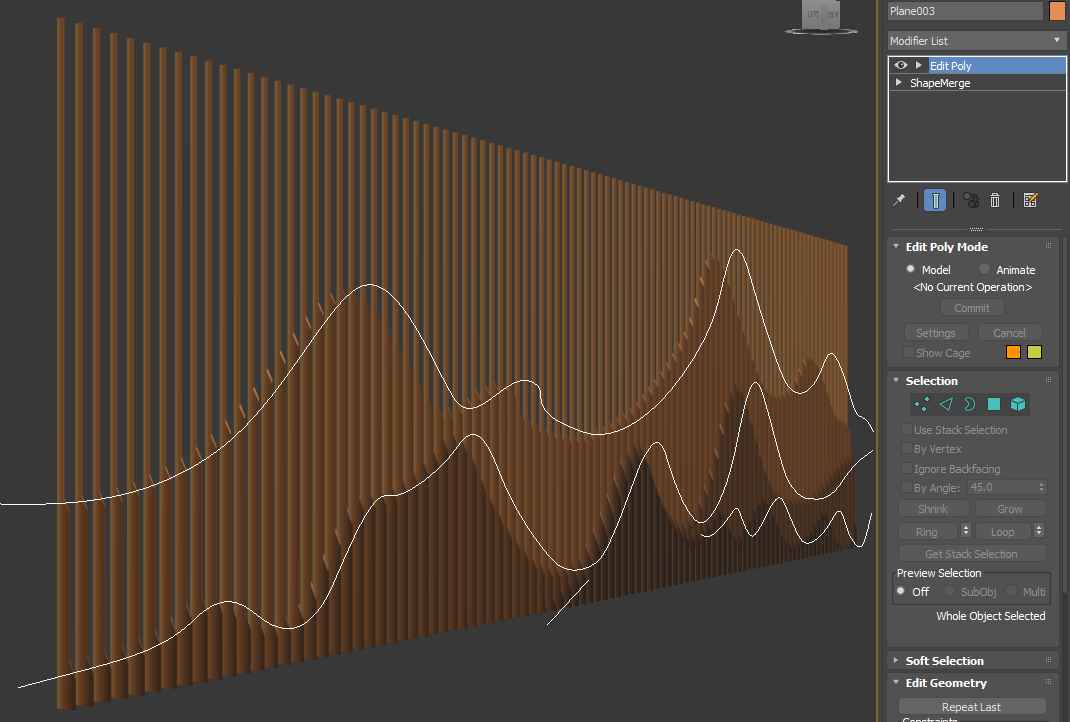Click the Edit Geometry rollout grip dots

tap(1048, 682)
